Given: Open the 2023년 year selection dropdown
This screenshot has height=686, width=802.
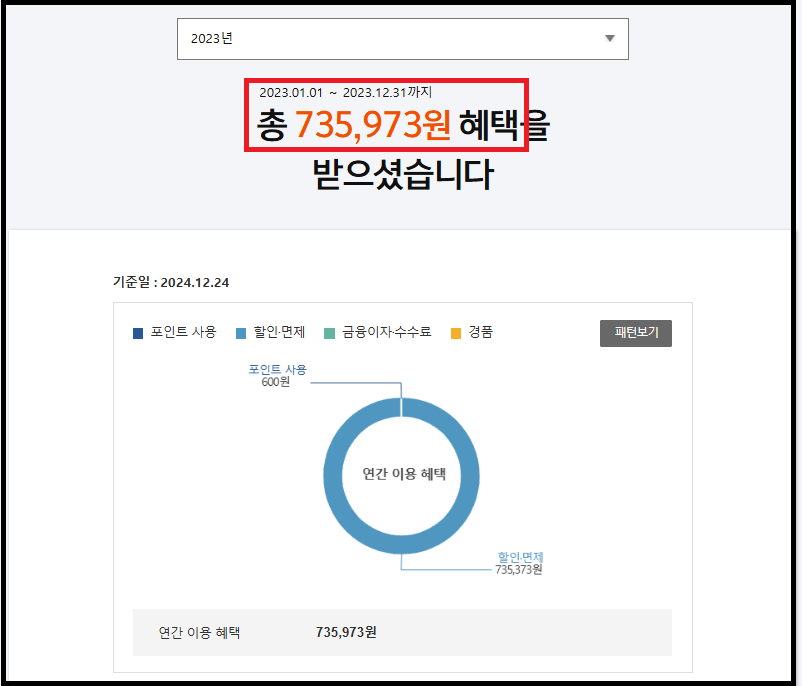Looking at the screenshot, I should pos(402,39).
